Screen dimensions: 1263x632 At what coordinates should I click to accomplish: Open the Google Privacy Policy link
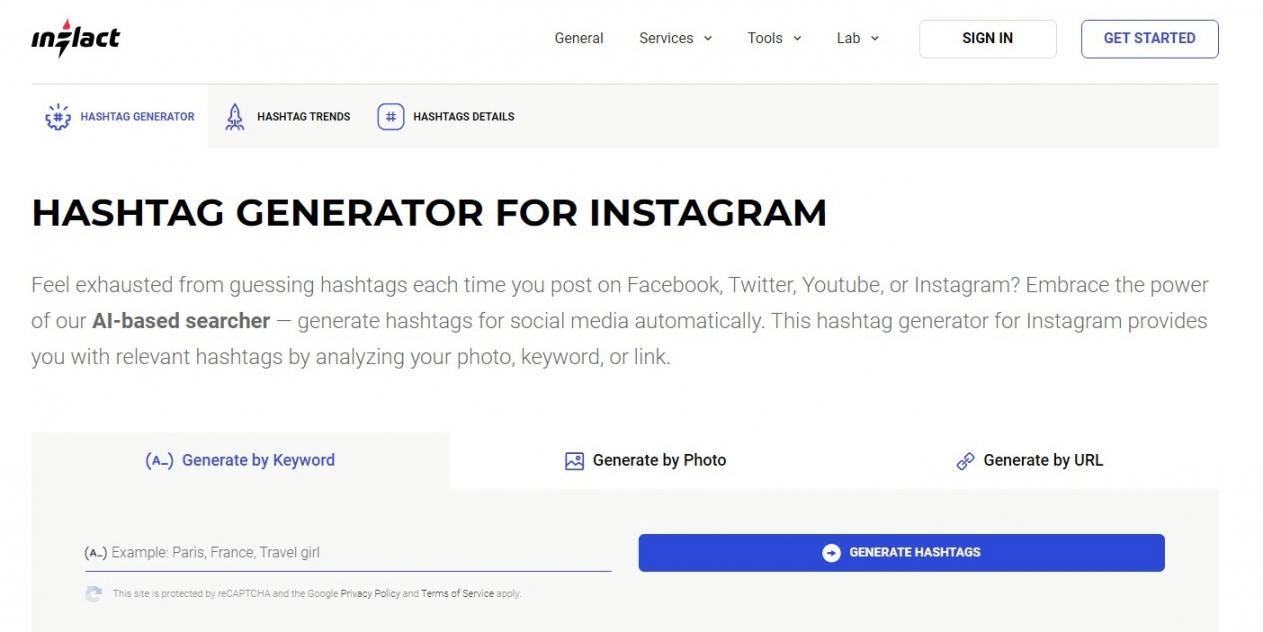click(x=370, y=594)
